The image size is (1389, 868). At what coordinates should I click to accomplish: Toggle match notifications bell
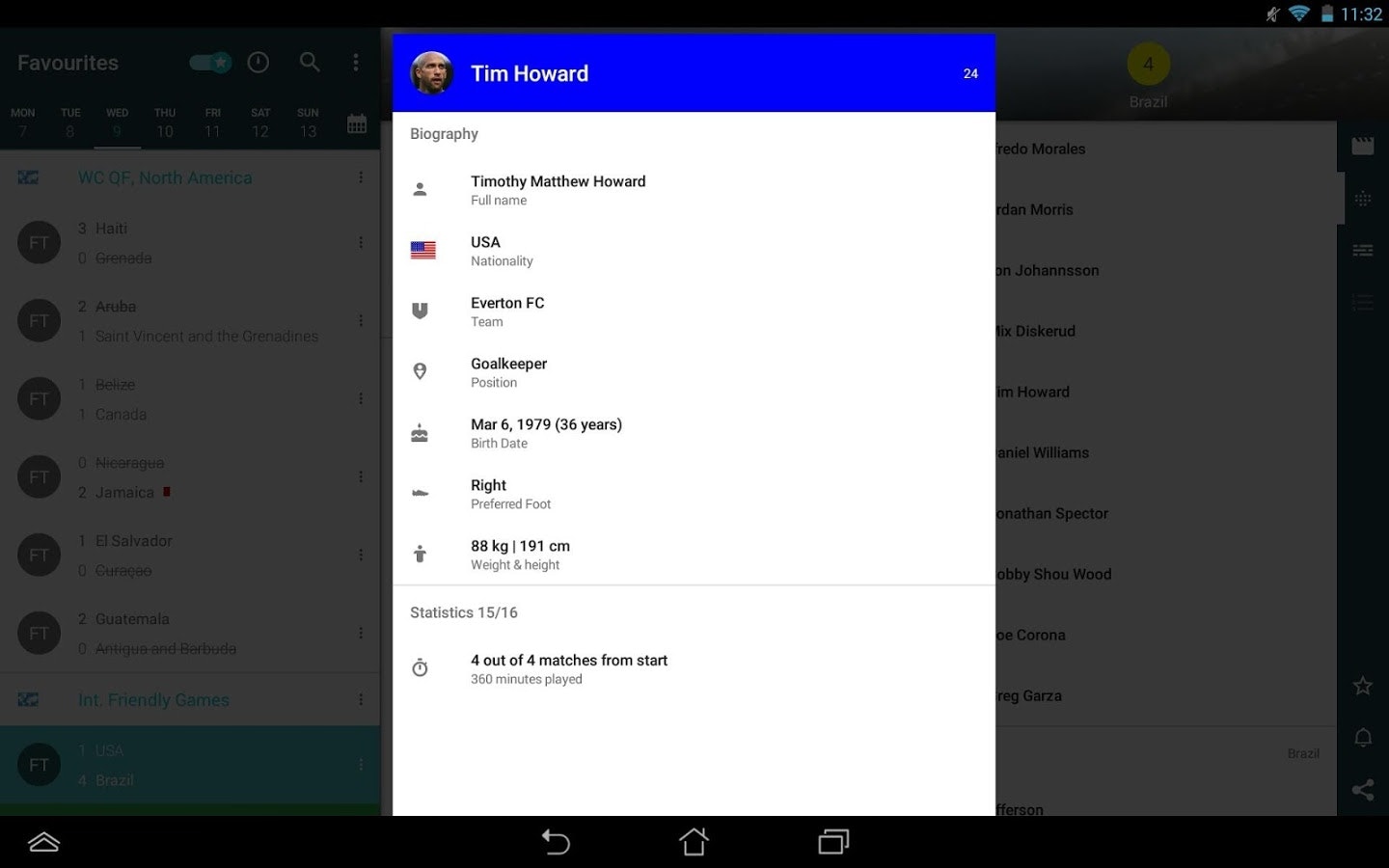pyautogui.click(x=1363, y=738)
